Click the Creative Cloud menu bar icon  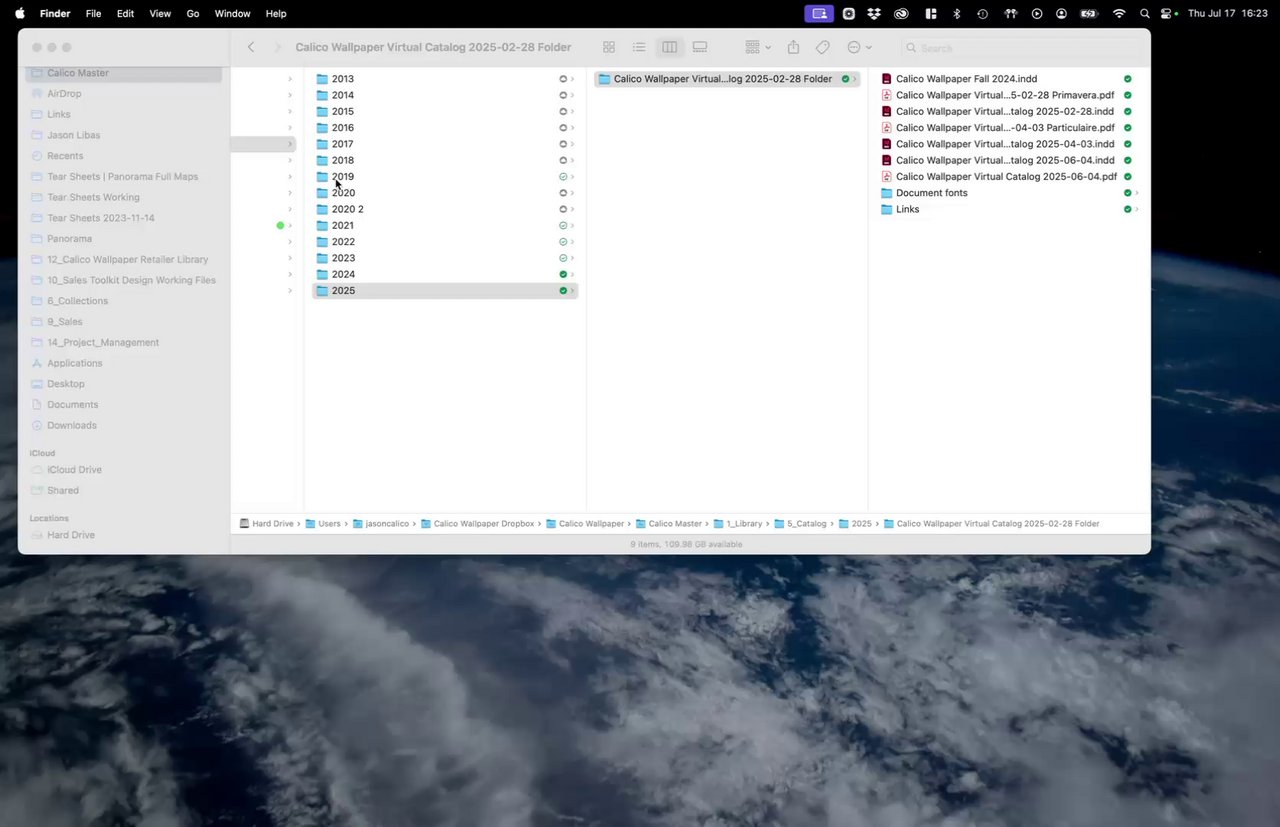(x=901, y=13)
